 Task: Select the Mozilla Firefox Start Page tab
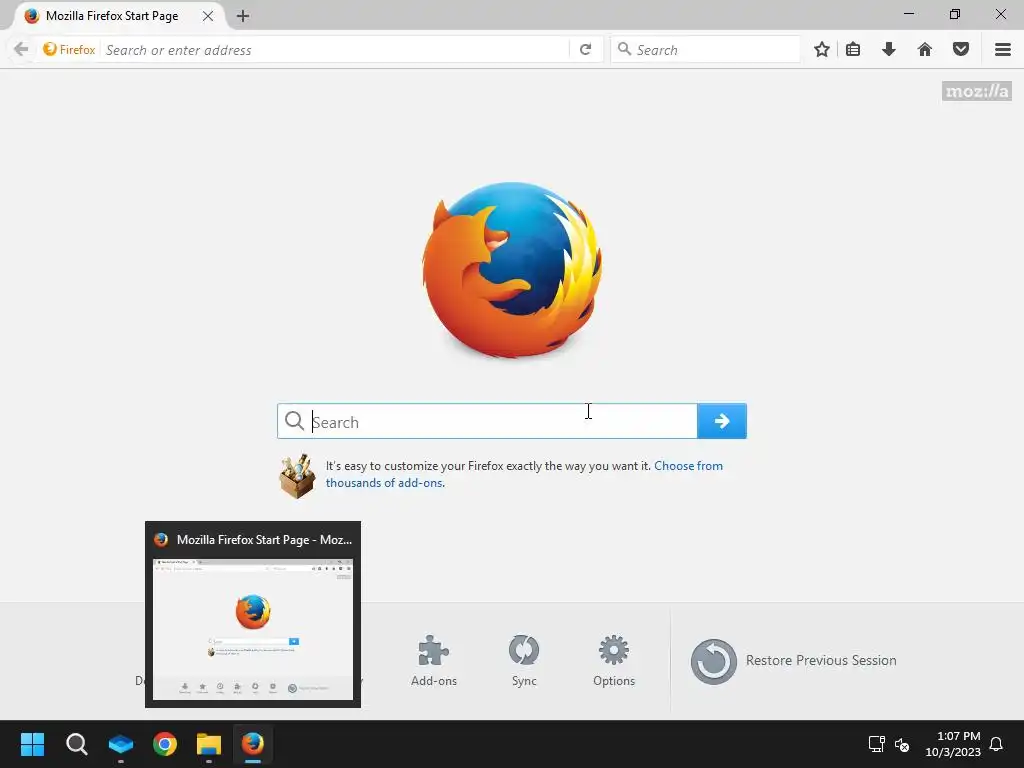(x=112, y=16)
